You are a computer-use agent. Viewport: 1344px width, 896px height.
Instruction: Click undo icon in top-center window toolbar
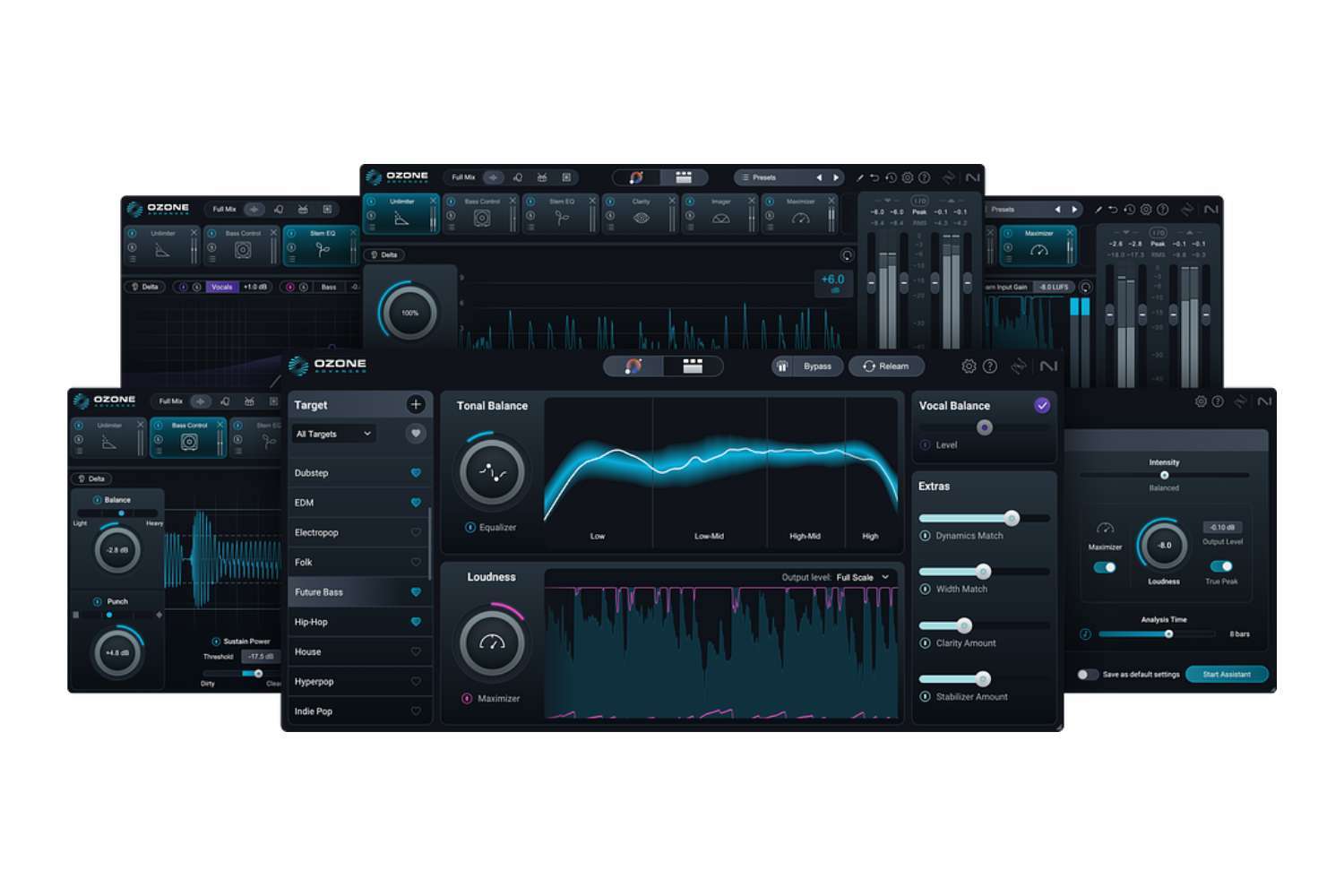pyautogui.click(x=874, y=177)
